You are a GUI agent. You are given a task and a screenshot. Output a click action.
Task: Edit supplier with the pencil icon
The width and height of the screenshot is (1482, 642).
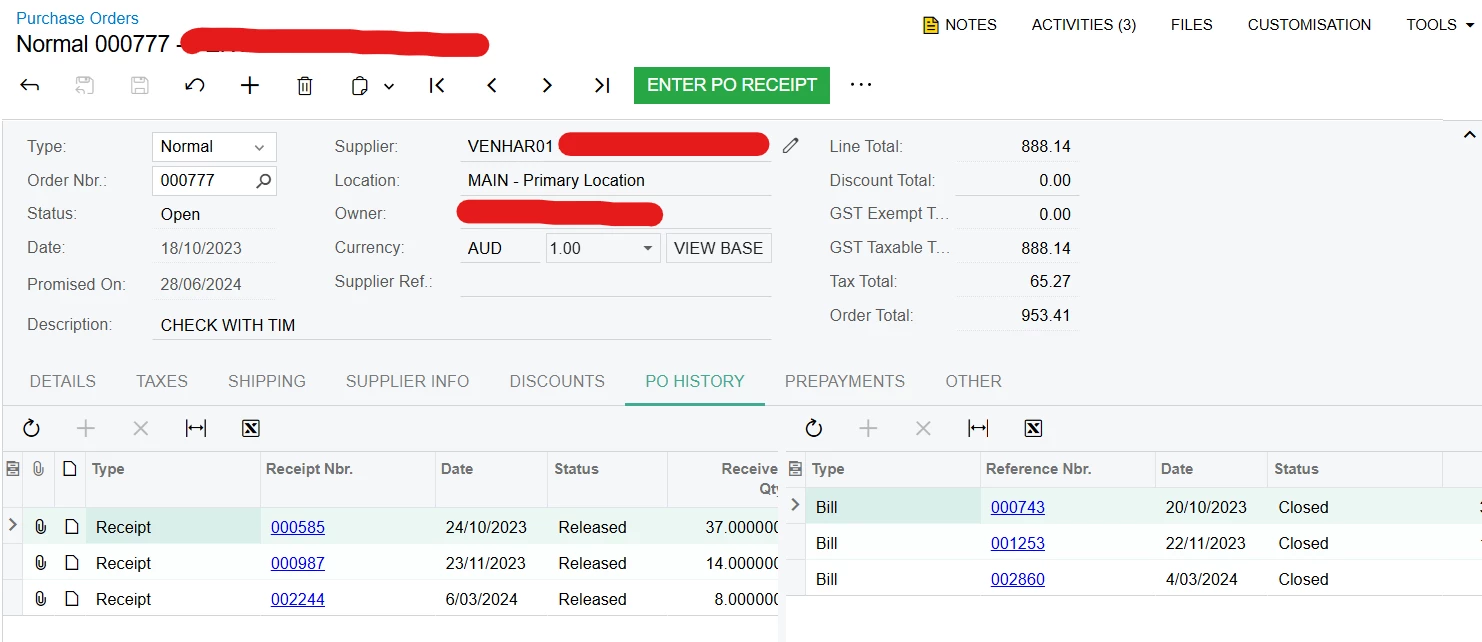point(791,146)
